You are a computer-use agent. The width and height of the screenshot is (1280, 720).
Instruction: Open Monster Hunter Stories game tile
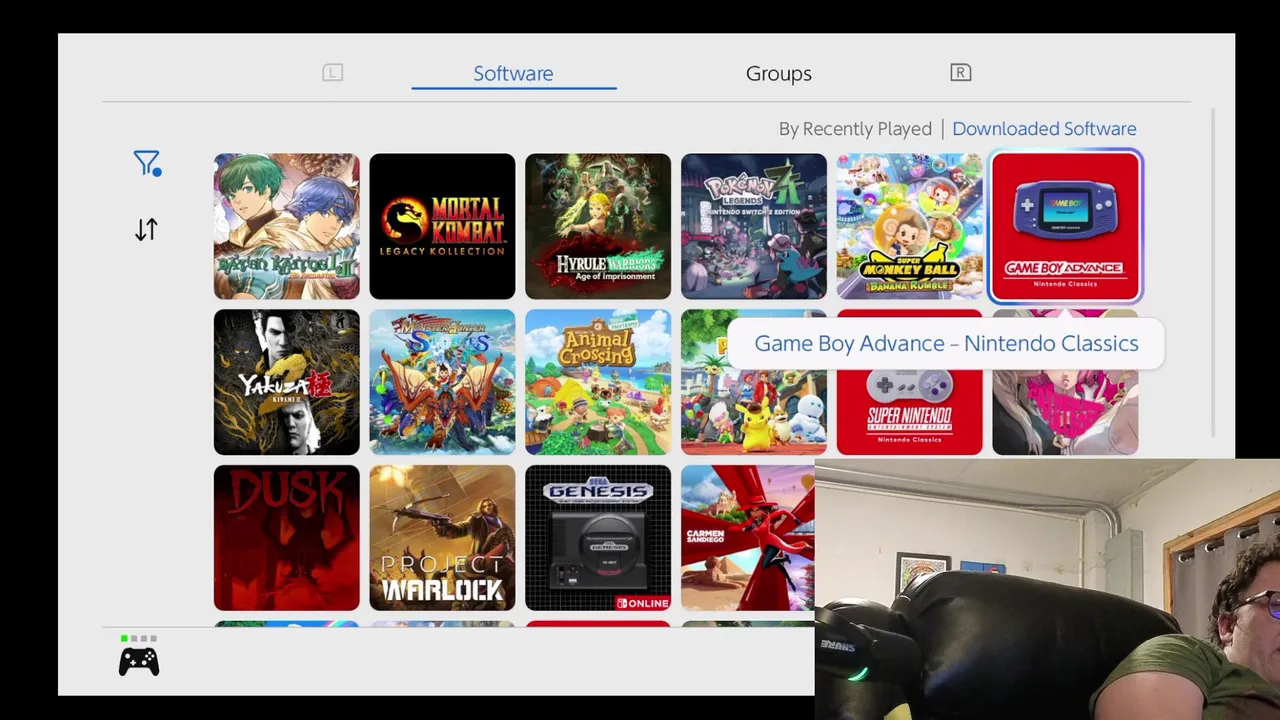[x=442, y=382]
